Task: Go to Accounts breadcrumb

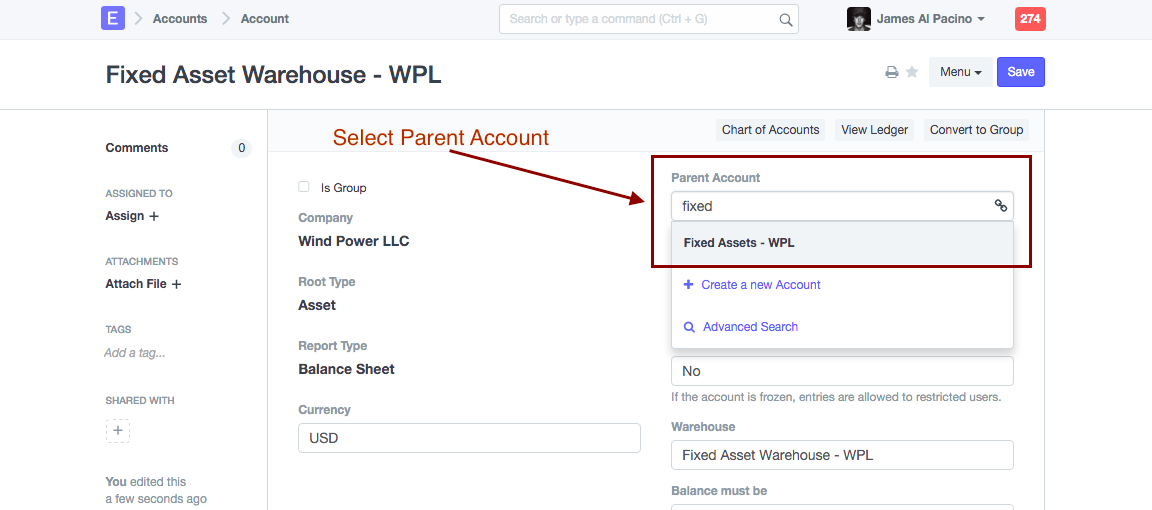Action: (x=180, y=19)
